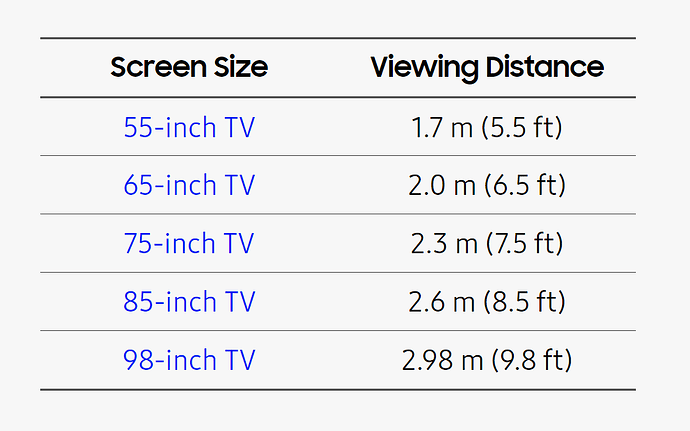Click the Screen Size column header
The image size is (690, 431).
click(189, 67)
